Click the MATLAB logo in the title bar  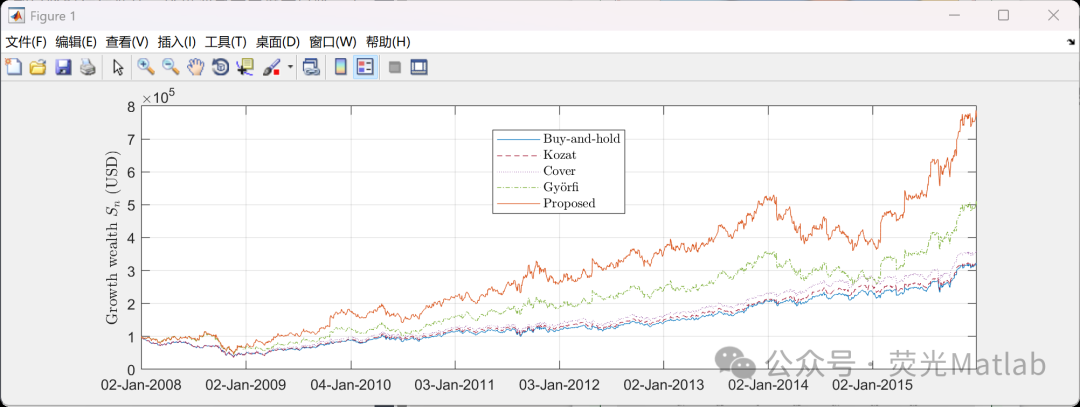[x=15, y=15]
